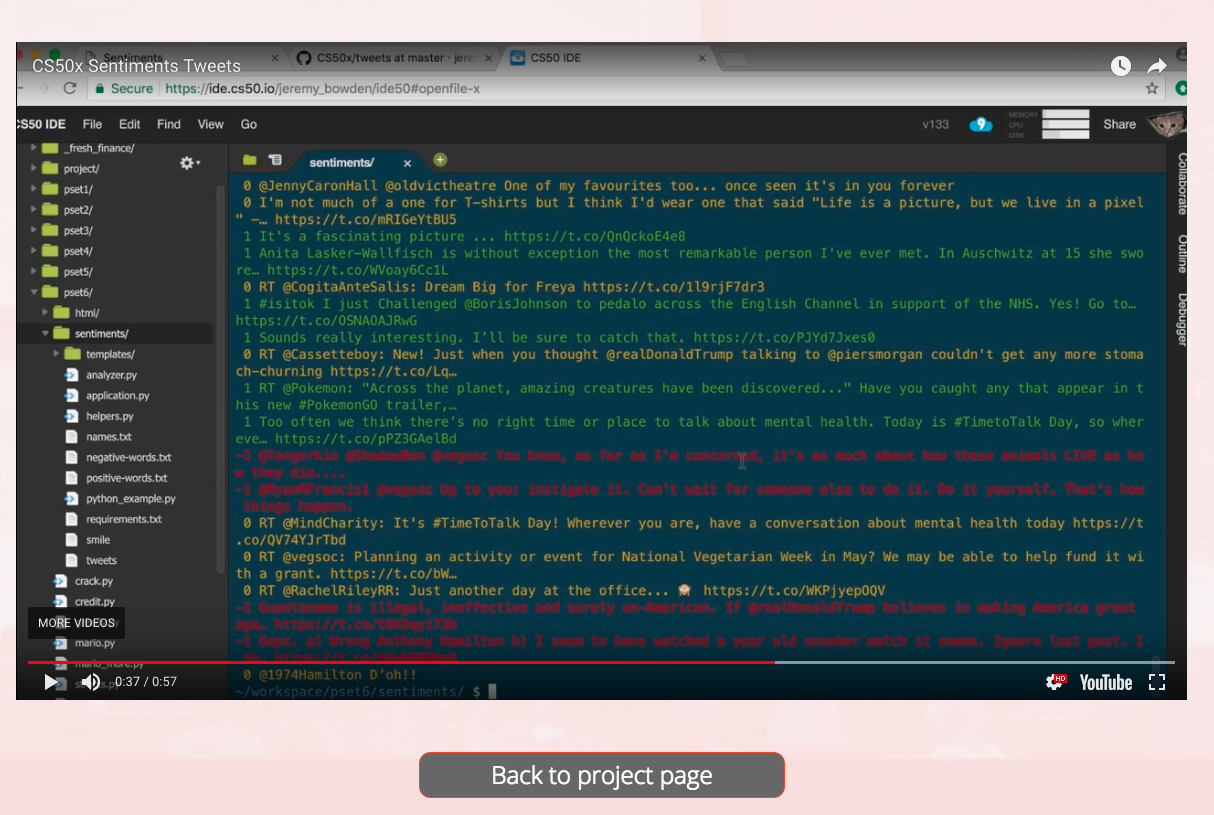Open the CS50x Sentiments Tweets video title
The height and width of the screenshot is (815, 1214).
tap(137, 66)
